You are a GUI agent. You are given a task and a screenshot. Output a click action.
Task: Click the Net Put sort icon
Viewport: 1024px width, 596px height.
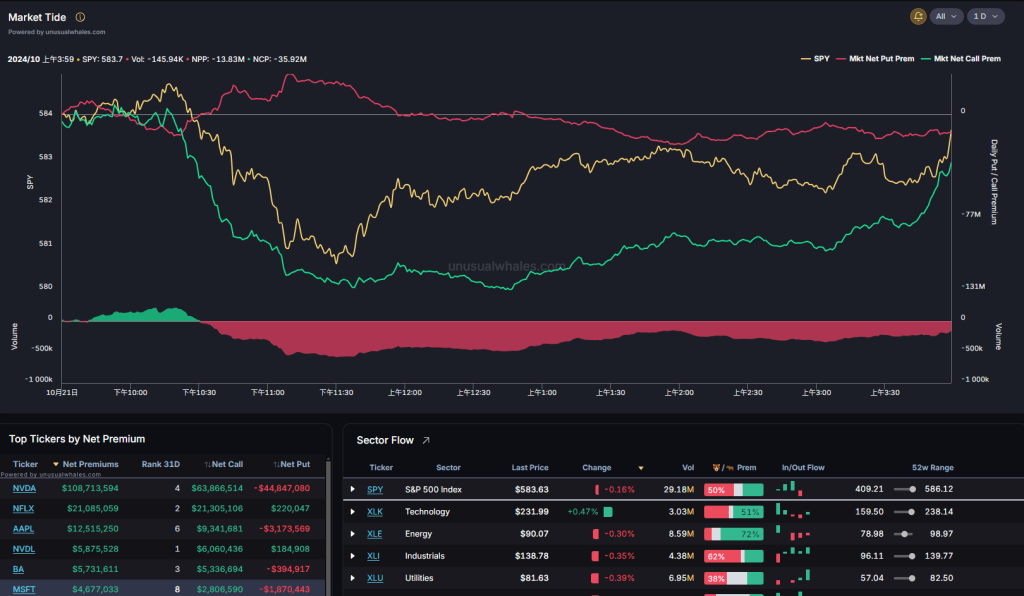click(276, 464)
